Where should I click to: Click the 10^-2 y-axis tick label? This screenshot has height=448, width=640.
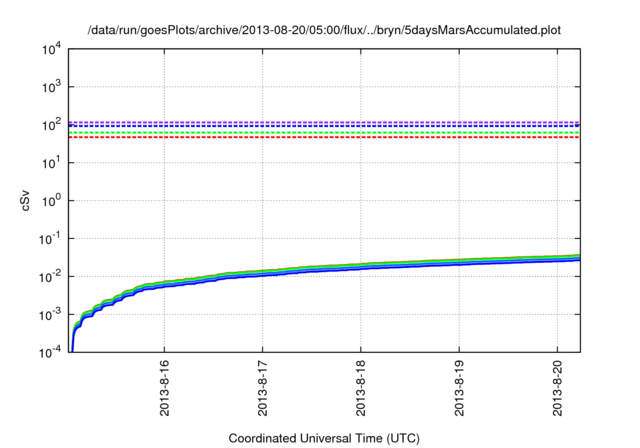(x=50, y=277)
